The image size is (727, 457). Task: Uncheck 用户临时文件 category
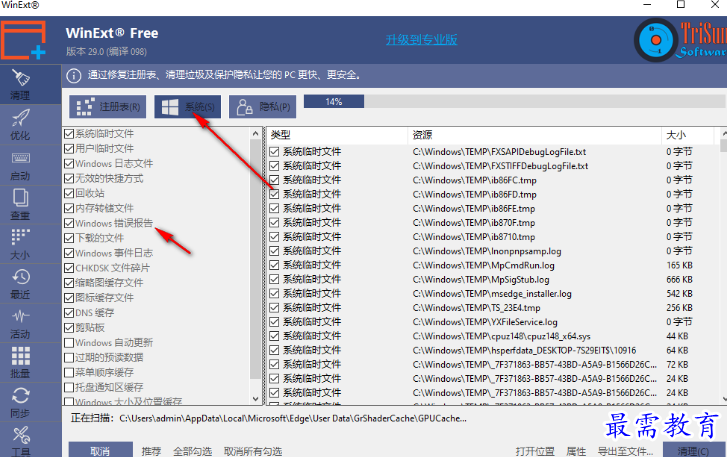(x=69, y=149)
